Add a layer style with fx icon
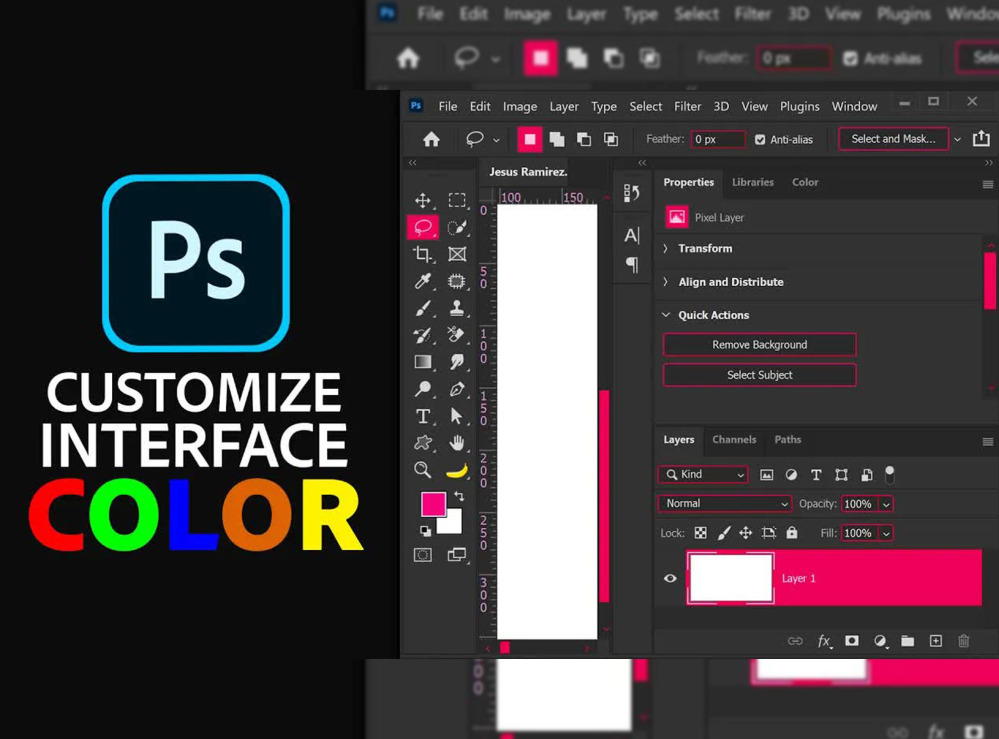Viewport: 999px width, 739px height. tap(824, 641)
